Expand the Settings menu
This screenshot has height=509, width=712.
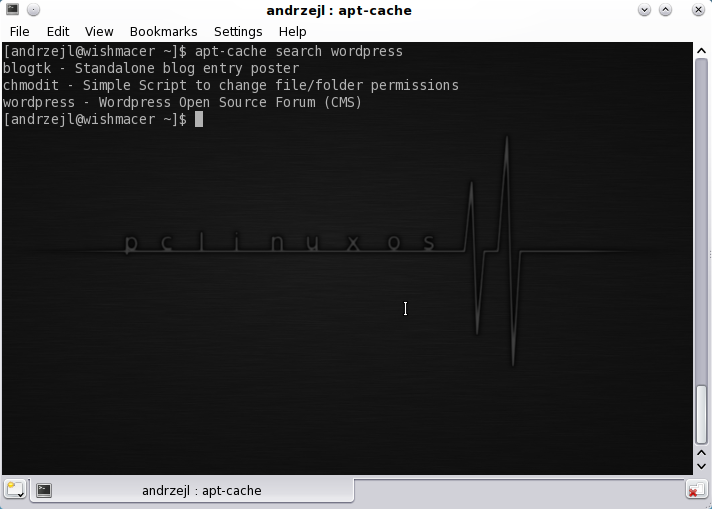pyautogui.click(x=238, y=32)
